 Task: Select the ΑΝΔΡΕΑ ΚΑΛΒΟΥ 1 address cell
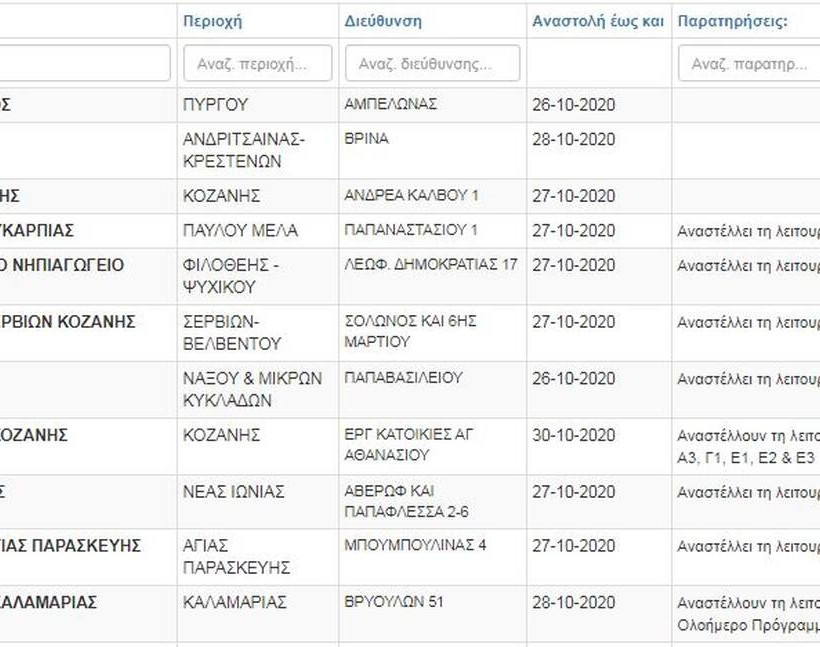[411, 196]
